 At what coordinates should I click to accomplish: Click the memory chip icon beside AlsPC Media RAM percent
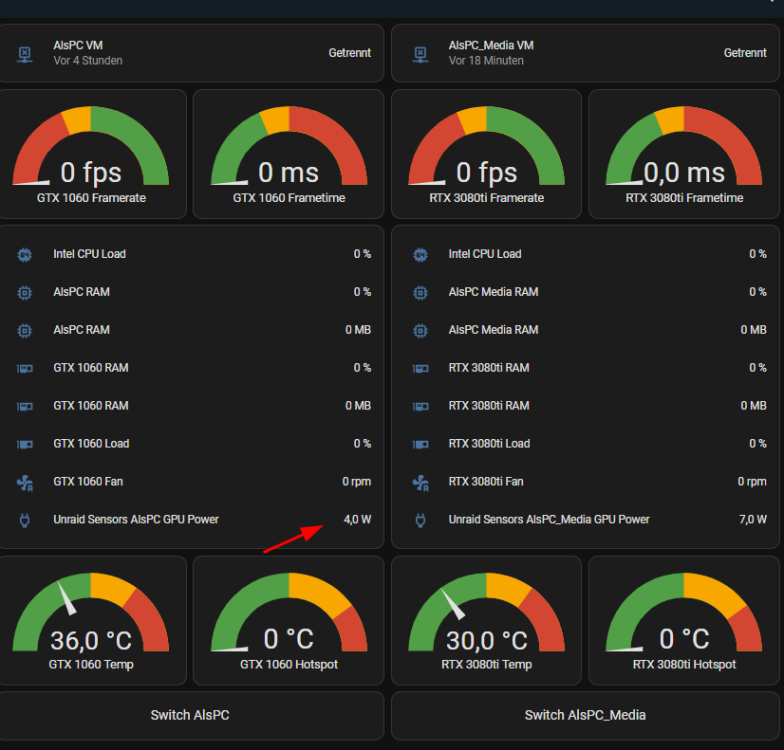pyautogui.click(x=420, y=292)
